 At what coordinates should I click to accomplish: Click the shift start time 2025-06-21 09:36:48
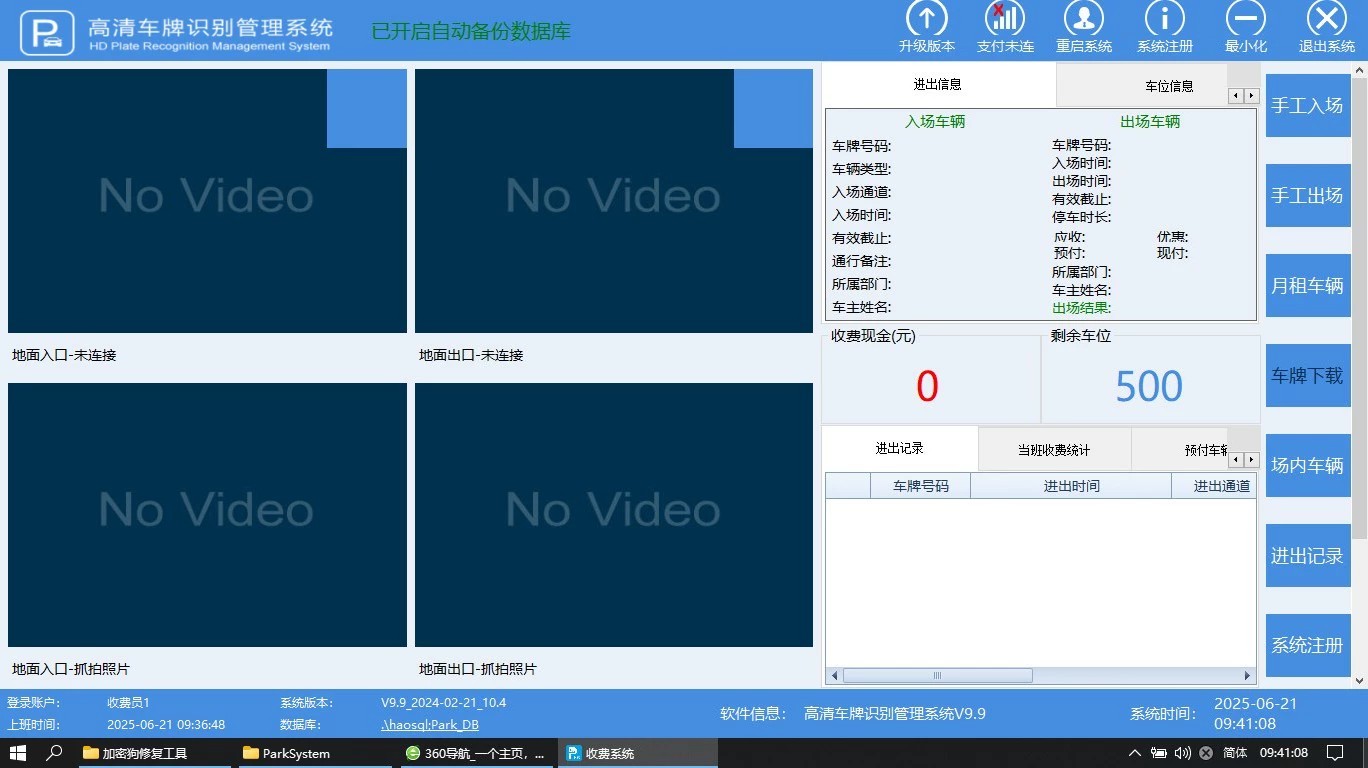[166, 725]
